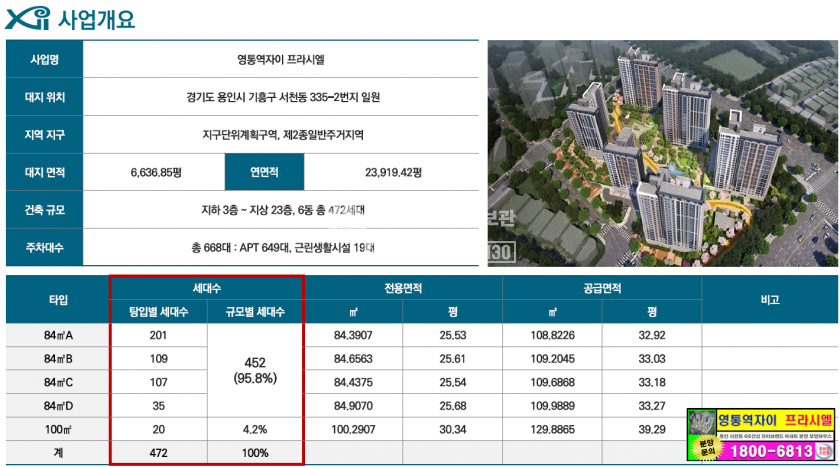Select the 건축 규모 row label
The image size is (840, 467).
(45, 209)
